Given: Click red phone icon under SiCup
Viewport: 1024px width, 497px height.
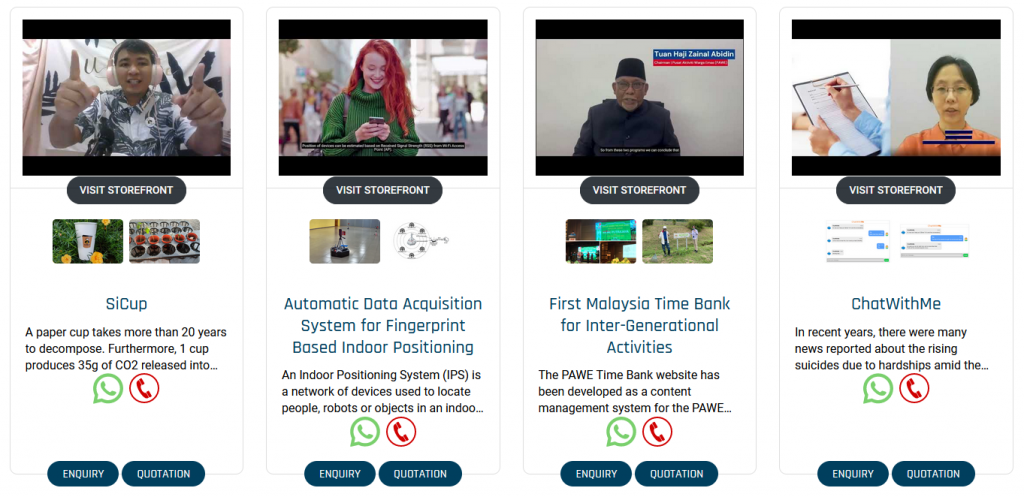Looking at the screenshot, I should [144, 389].
